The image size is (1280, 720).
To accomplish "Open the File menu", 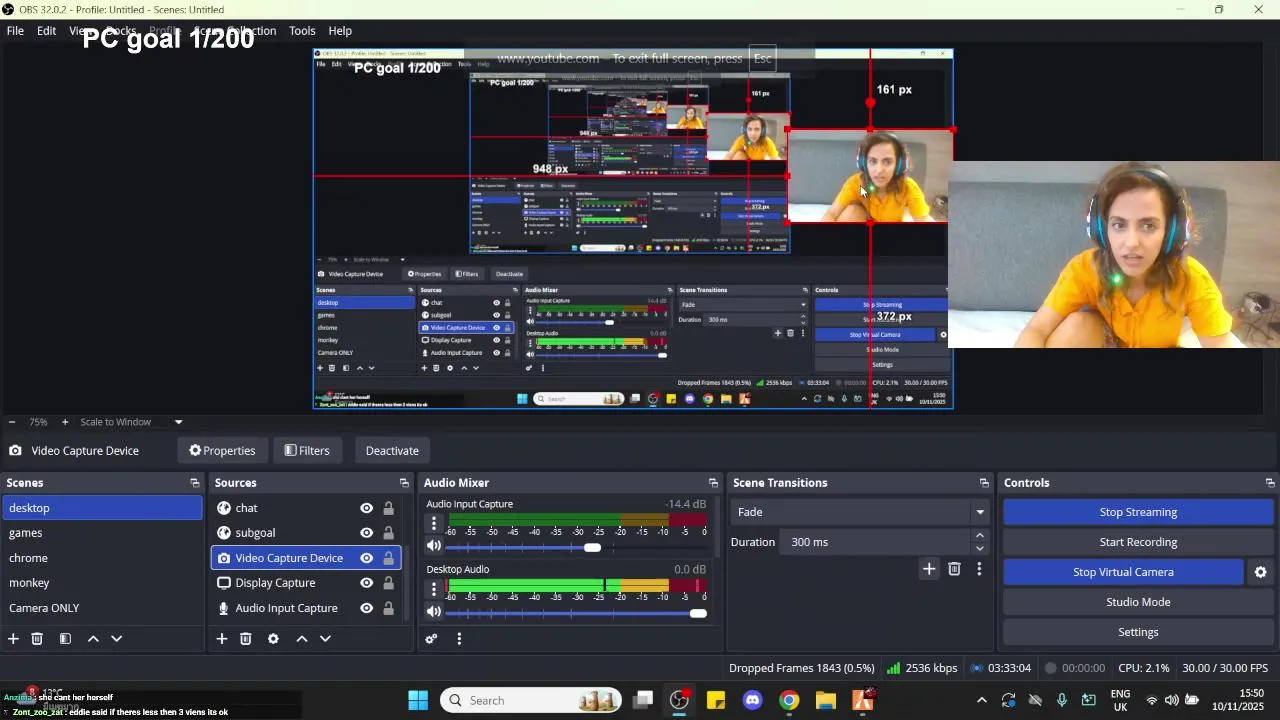I will coord(15,31).
